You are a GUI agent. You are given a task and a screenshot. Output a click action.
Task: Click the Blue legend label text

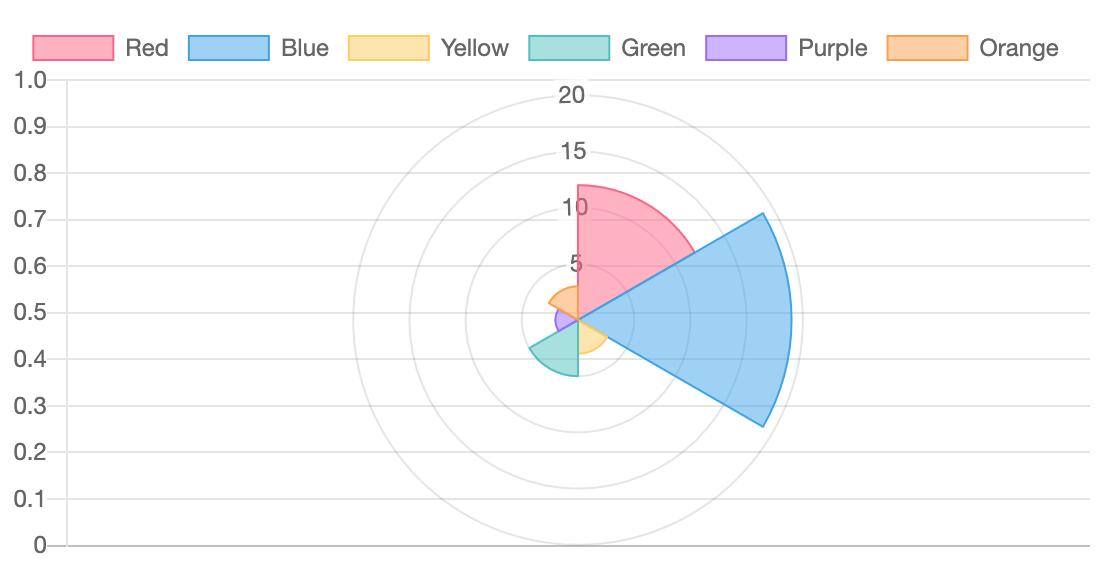pos(305,48)
